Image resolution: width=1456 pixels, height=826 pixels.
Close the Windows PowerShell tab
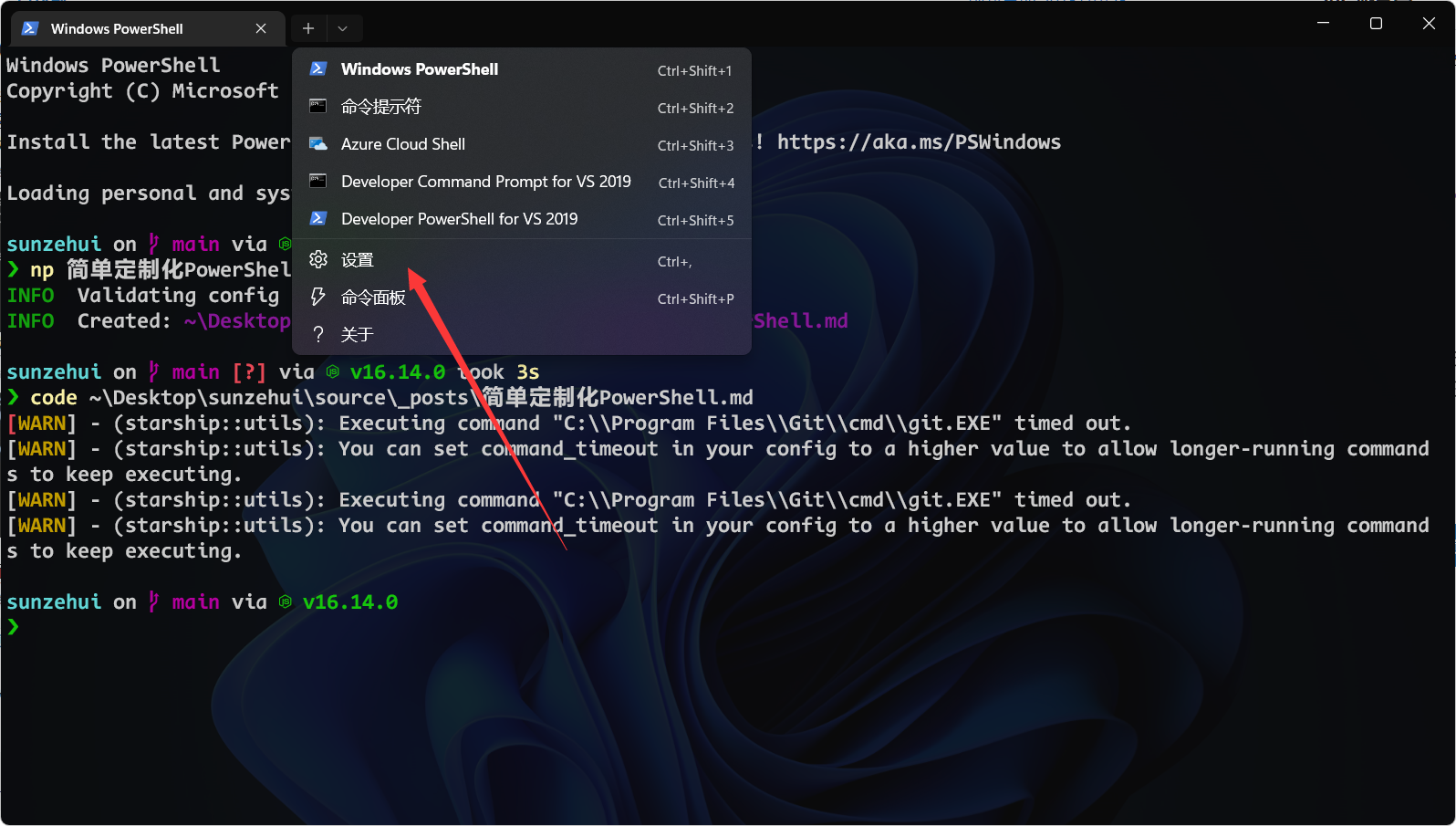261,28
